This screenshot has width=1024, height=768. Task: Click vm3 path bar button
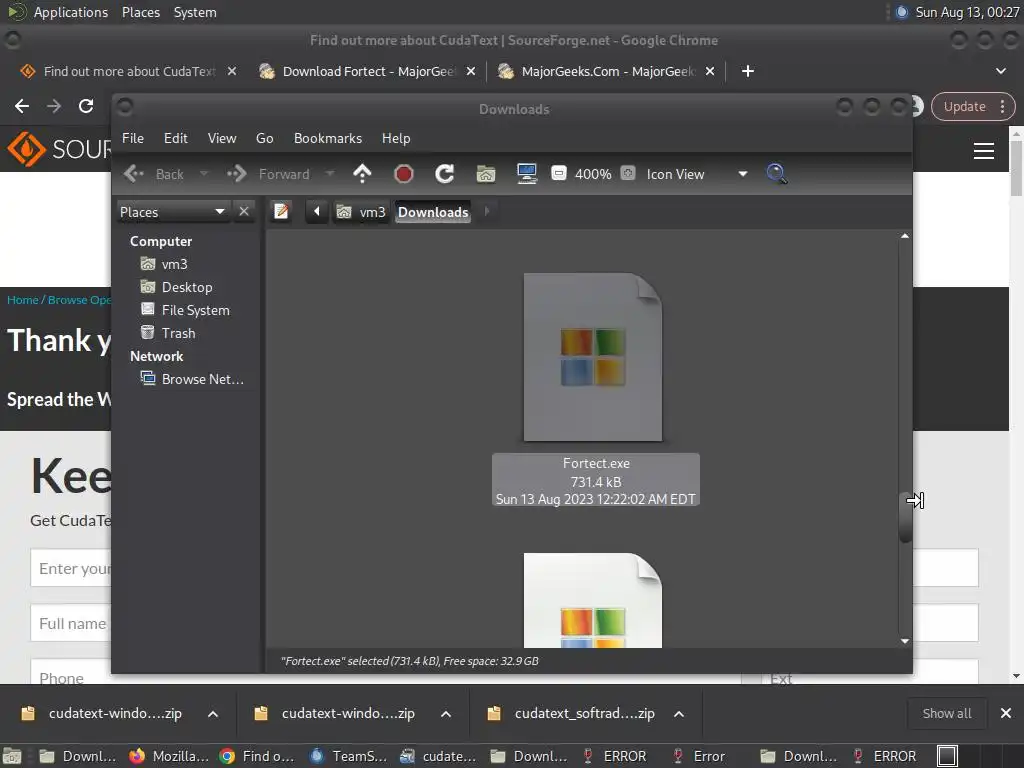coord(361,212)
